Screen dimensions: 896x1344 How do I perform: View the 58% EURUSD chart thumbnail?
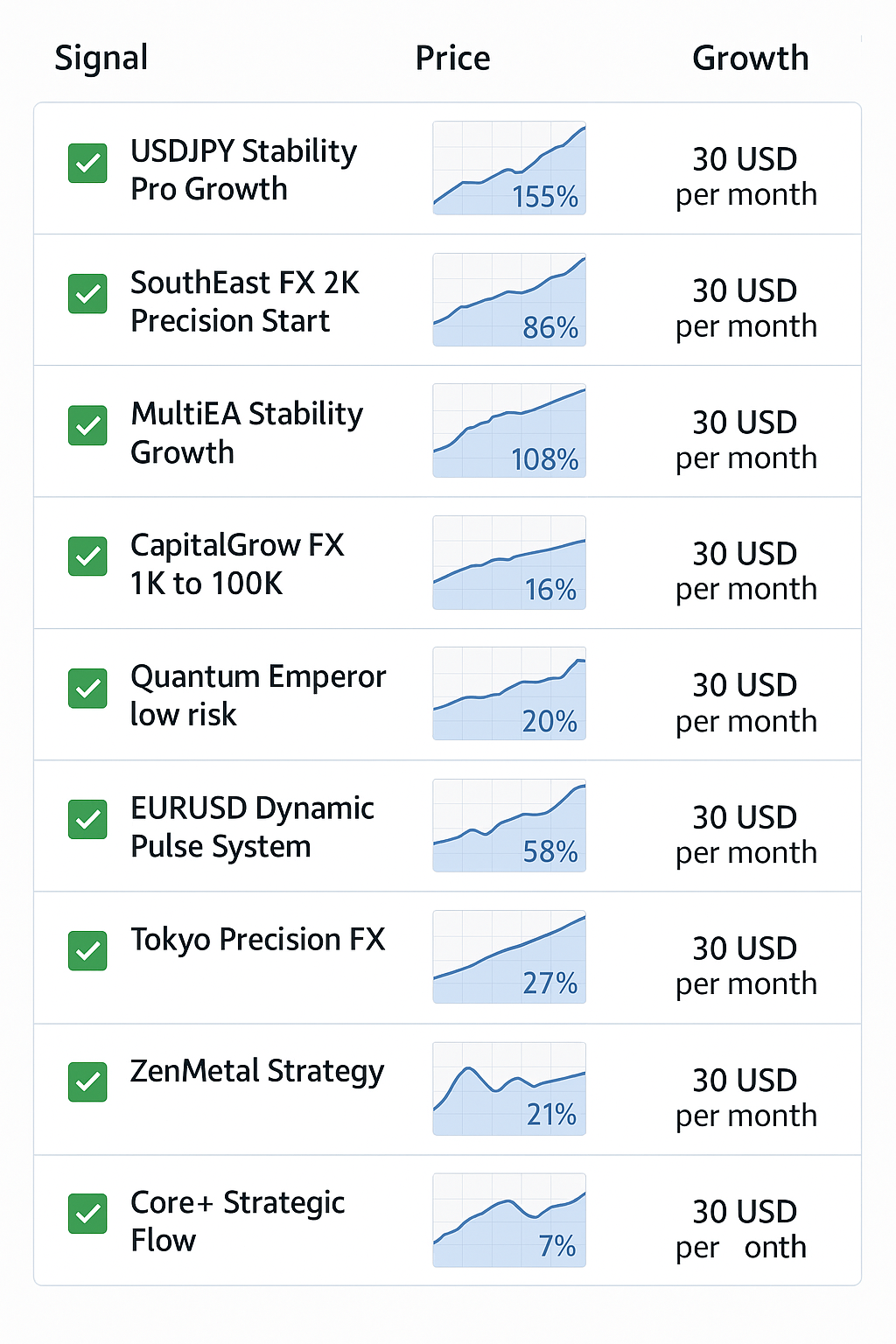click(509, 825)
